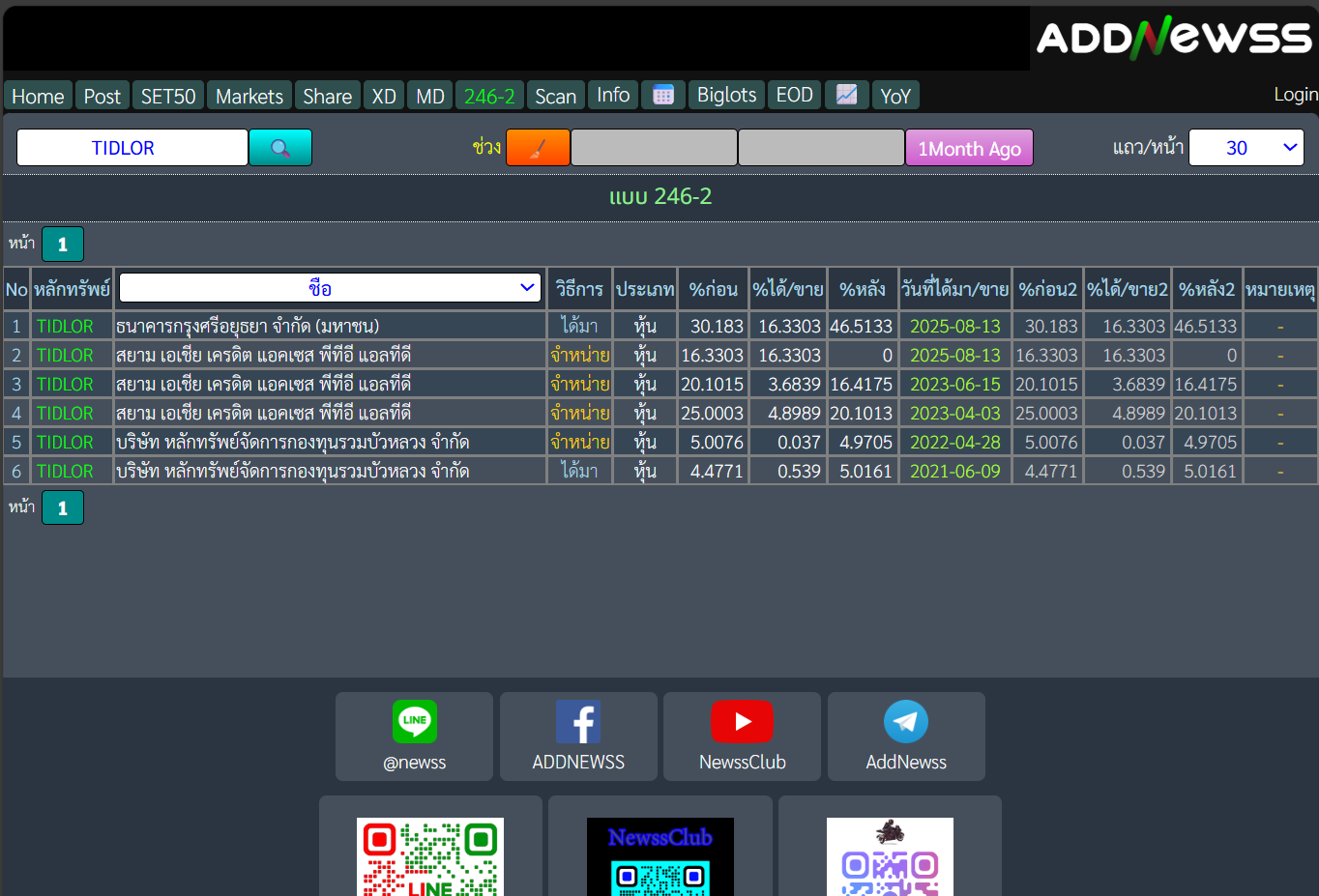Open the Post tab
This screenshot has height=896, width=1319.
pyautogui.click(x=103, y=96)
